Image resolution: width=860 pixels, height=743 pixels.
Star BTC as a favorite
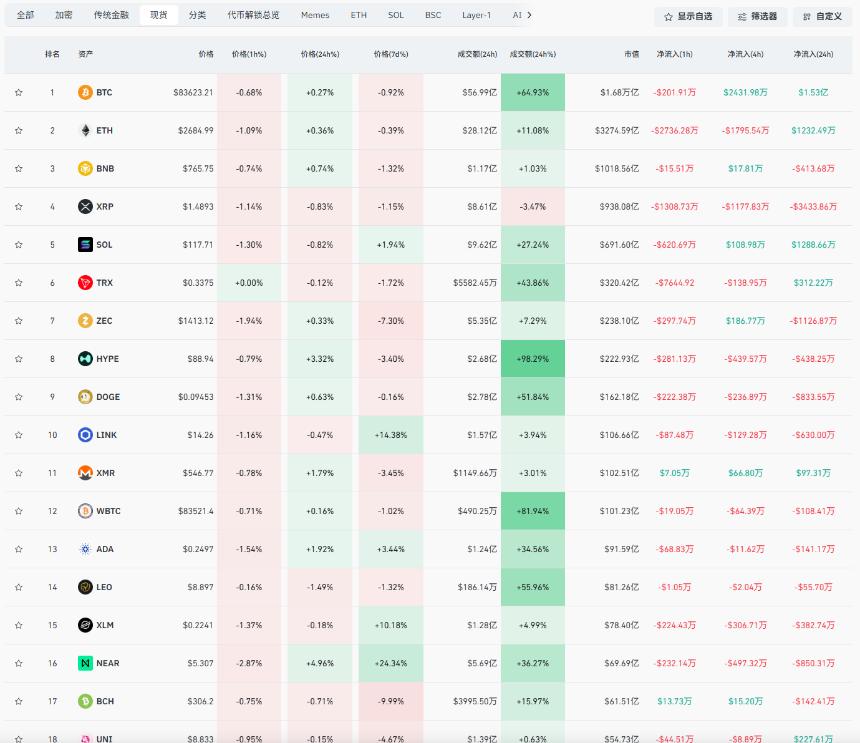[x=19, y=92]
